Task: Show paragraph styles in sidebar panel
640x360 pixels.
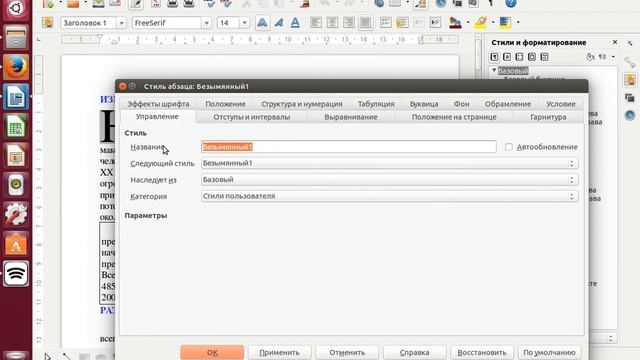Action: coord(494,57)
